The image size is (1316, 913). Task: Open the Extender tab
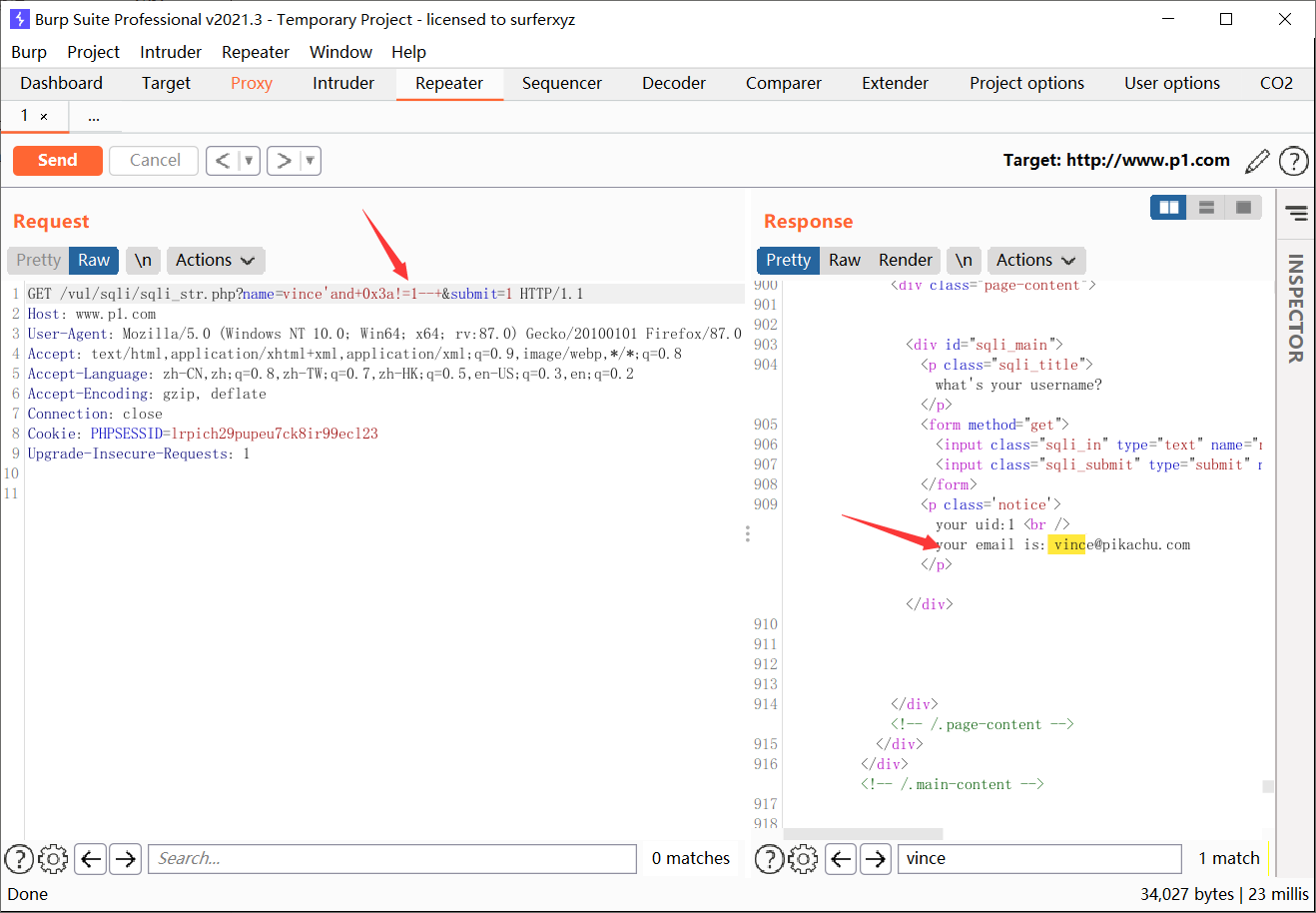tap(896, 83)
